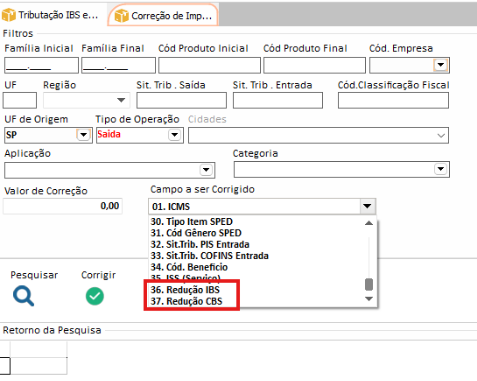Open the Tipo de Operação dropdown

(174, 135)
